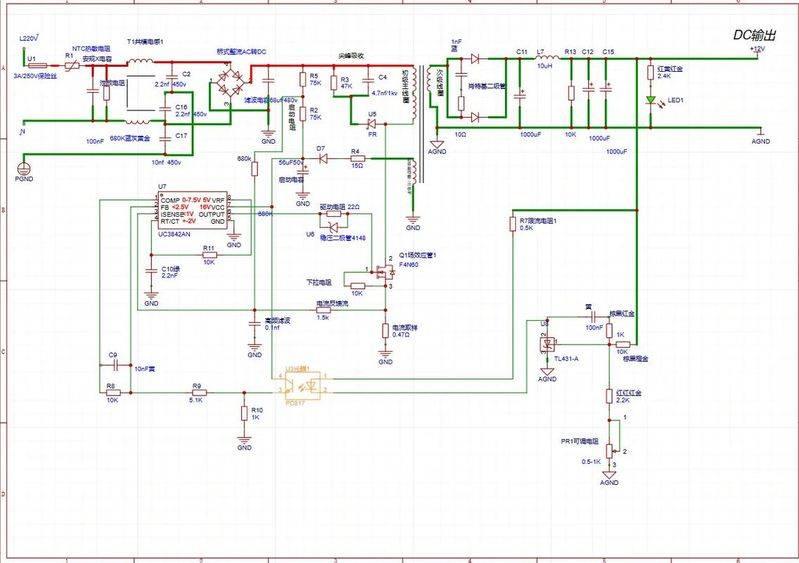The width and height of the screenshot is (799, 563).
Task: Click the 'LED1' designator text
Action: point(675,100)
